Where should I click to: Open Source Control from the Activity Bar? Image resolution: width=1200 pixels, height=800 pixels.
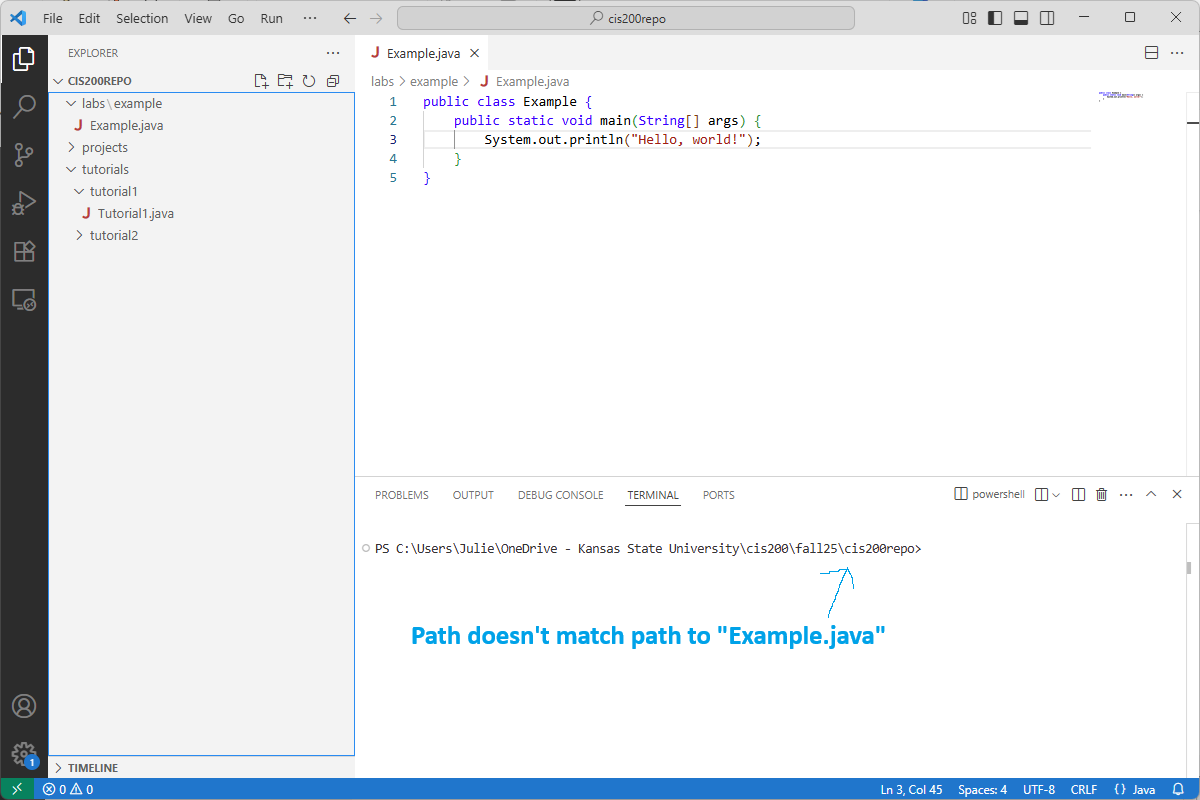pyautogui.click(x=24, y=155)
